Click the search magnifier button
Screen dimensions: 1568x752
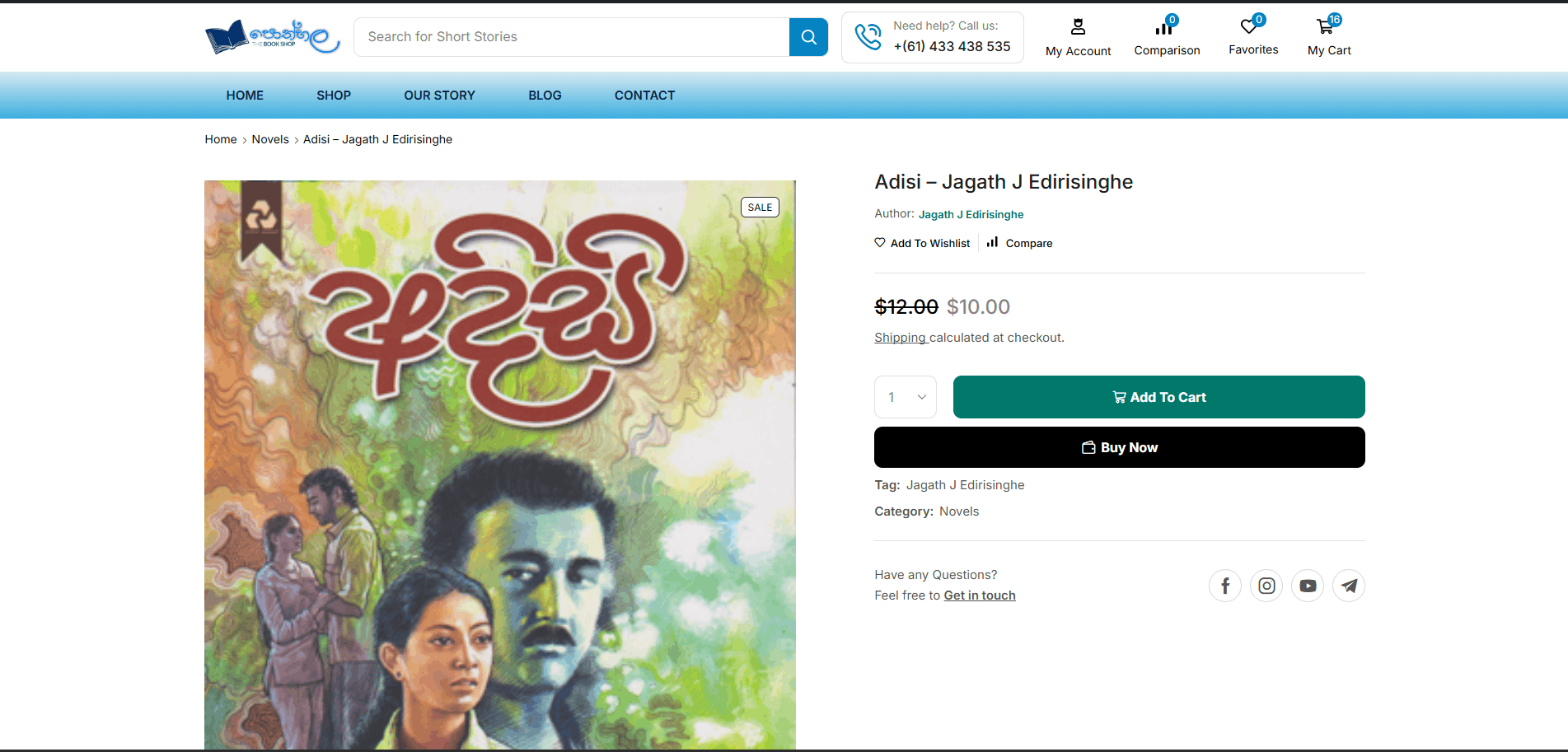click(808, 37)
